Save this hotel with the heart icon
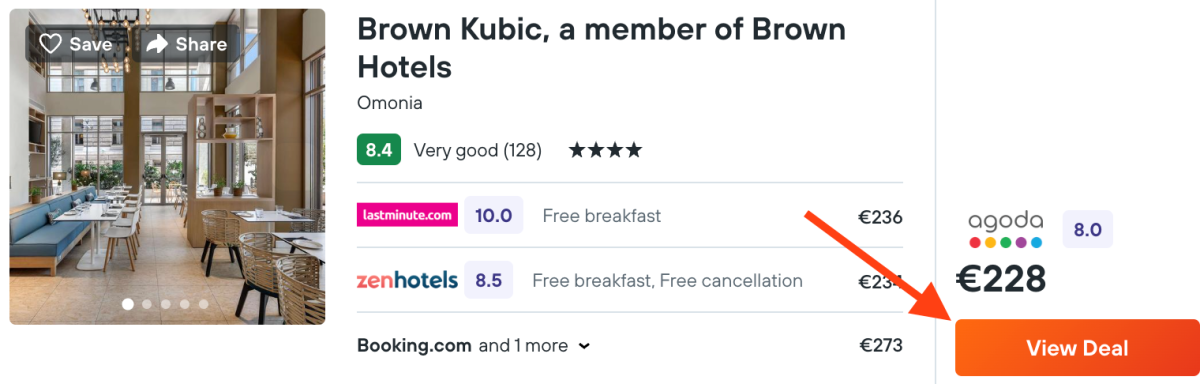 click(50, 44)
